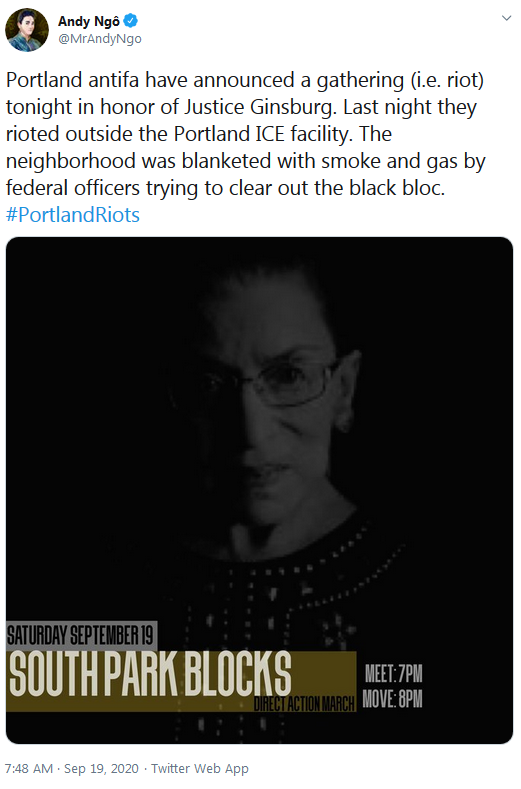The image size is (521, 789).
Task: Click the SATURDAY SEPTEMBER 19 label on flyer
Action: click(81, 636)
